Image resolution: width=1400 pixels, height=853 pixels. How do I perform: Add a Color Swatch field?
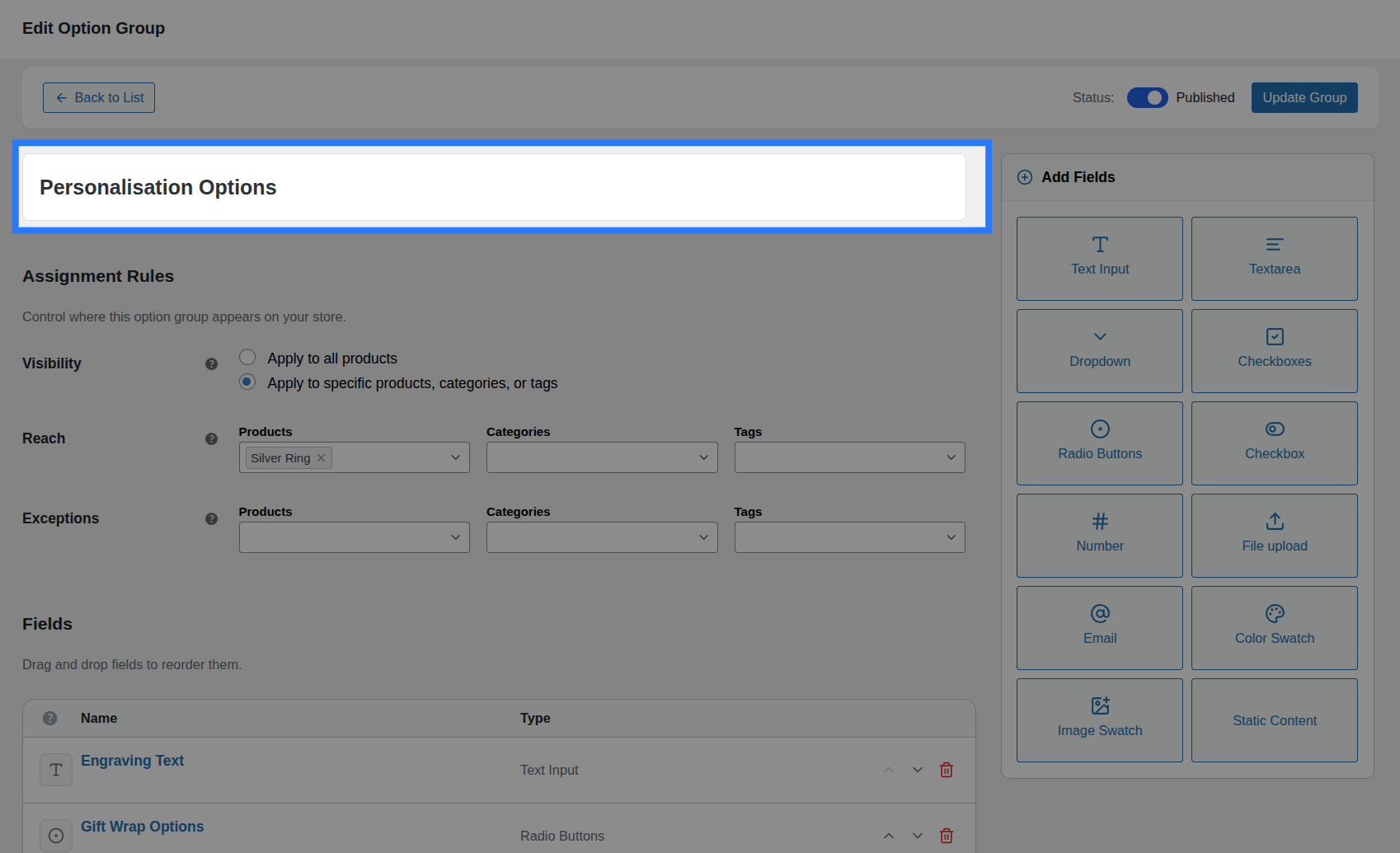click(1274, 628)
